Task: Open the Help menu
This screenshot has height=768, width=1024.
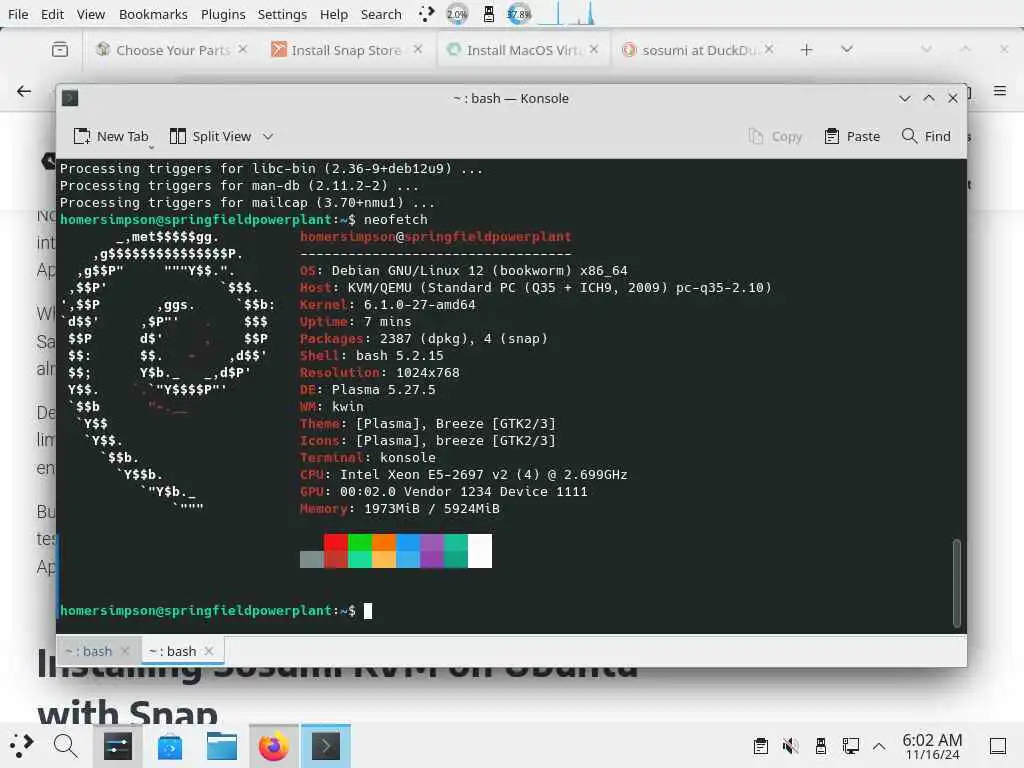Action: (x=334, y=14)
